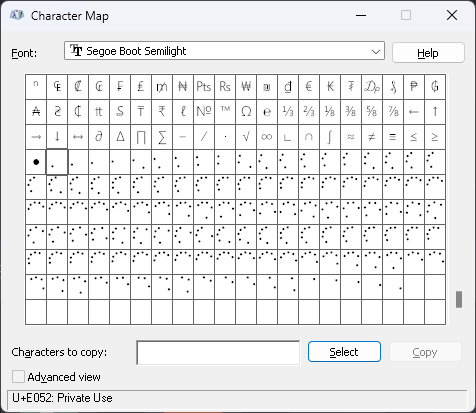This screenshot has height=413, width=476.
Task: Select the up arrow ↑ character
Action: tap(435, 112)
